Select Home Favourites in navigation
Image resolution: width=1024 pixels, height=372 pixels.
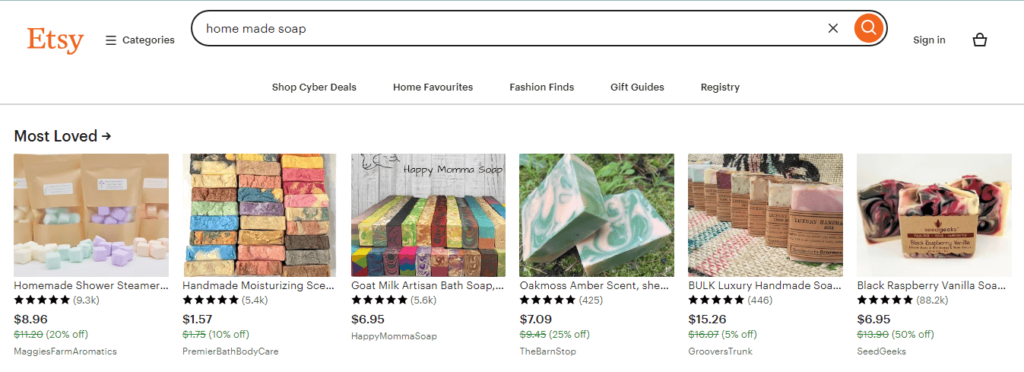432,87
